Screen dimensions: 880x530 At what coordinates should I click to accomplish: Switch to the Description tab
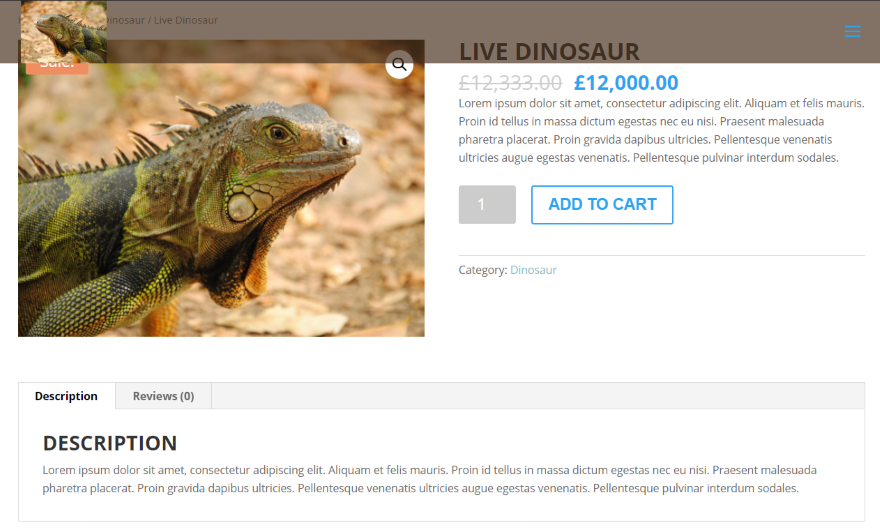(66, 396)
